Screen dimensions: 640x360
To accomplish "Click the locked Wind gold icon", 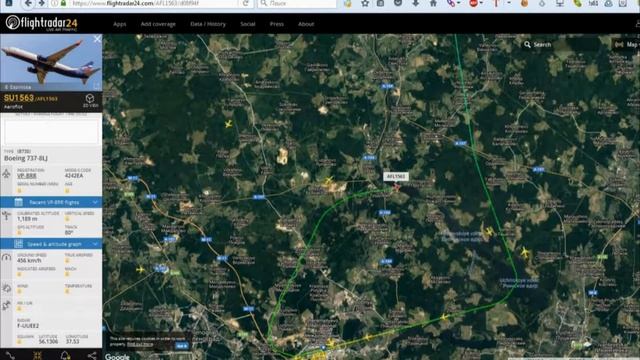I will point(19,291).
